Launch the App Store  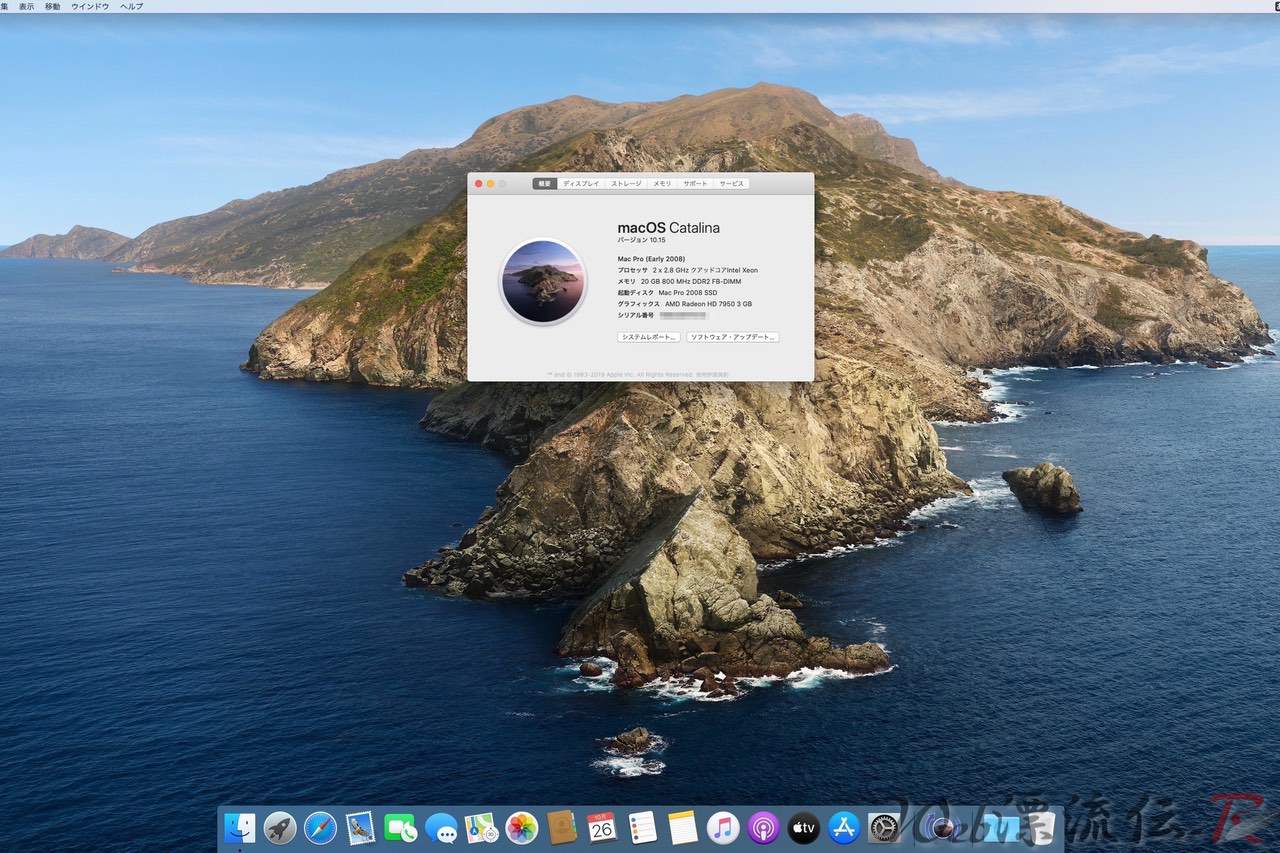(841, 829)
